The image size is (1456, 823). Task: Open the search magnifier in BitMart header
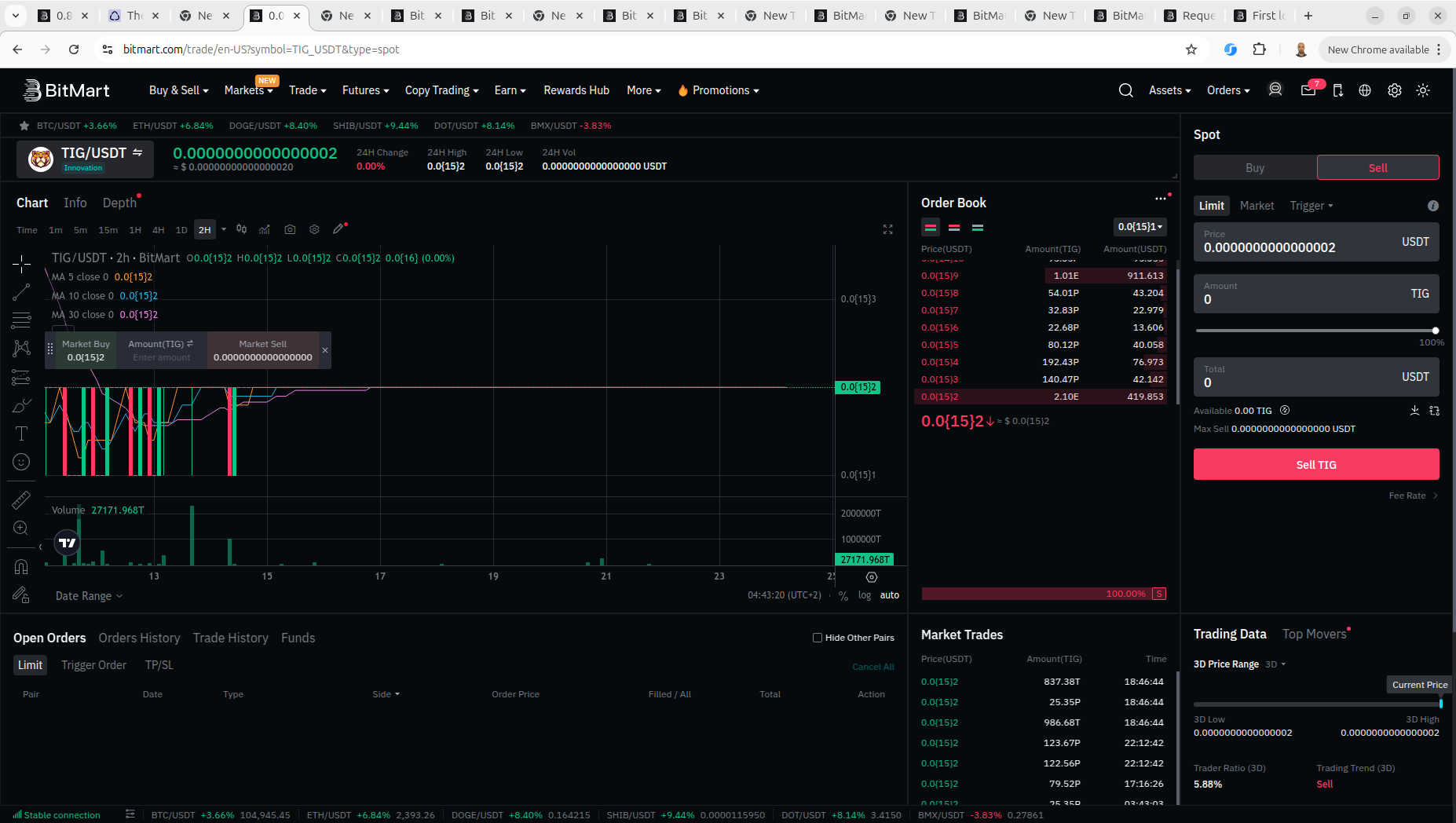tap(1125, 90)
